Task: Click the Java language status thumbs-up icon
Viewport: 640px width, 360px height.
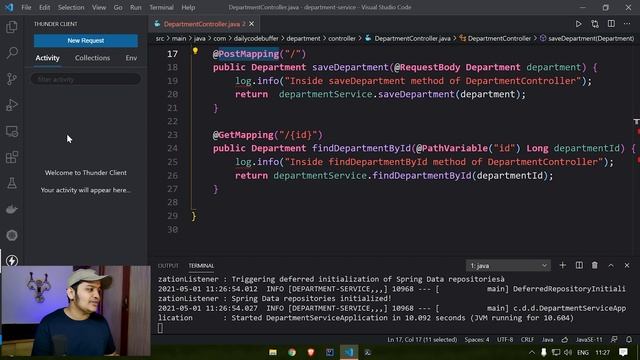Action: tap(565, 340)
